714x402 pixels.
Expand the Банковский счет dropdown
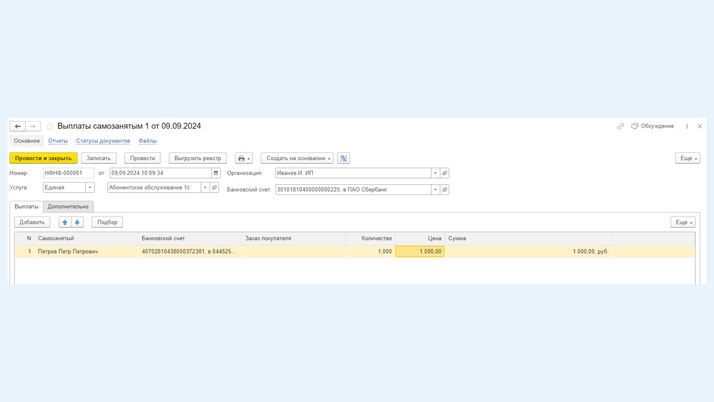pyautogui.click(x=435, y=189)
